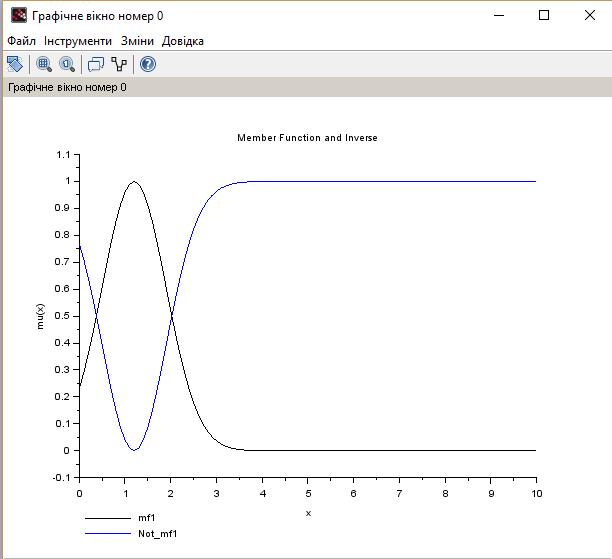This screenshot has width=612, height=559.
Task: Open the help question mark icon
Action: [x=148, y=64]
